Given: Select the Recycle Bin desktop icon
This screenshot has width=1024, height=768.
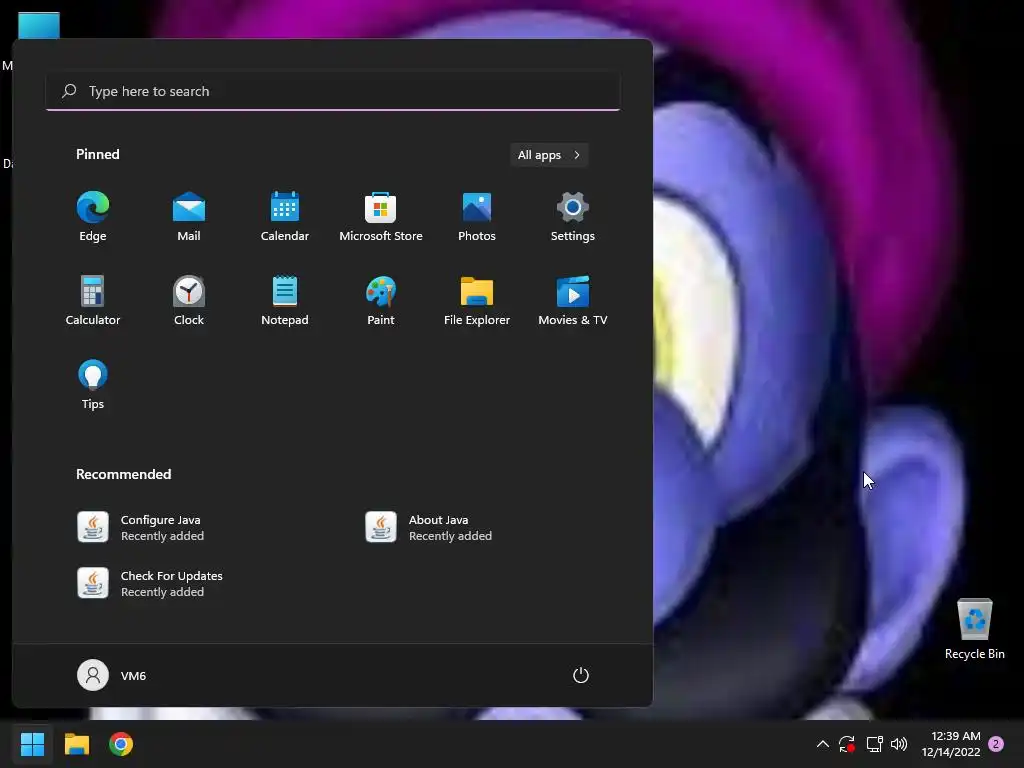Looking at the screenshot, I should point(974,629).
